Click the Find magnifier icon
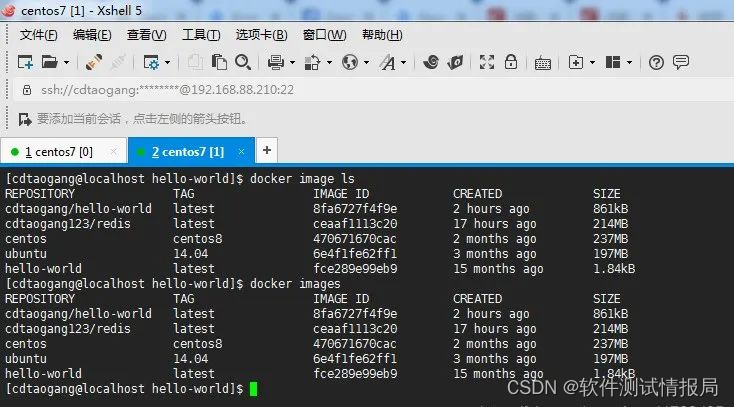This screenshot has width=734, height=407. tap(243, 62)
